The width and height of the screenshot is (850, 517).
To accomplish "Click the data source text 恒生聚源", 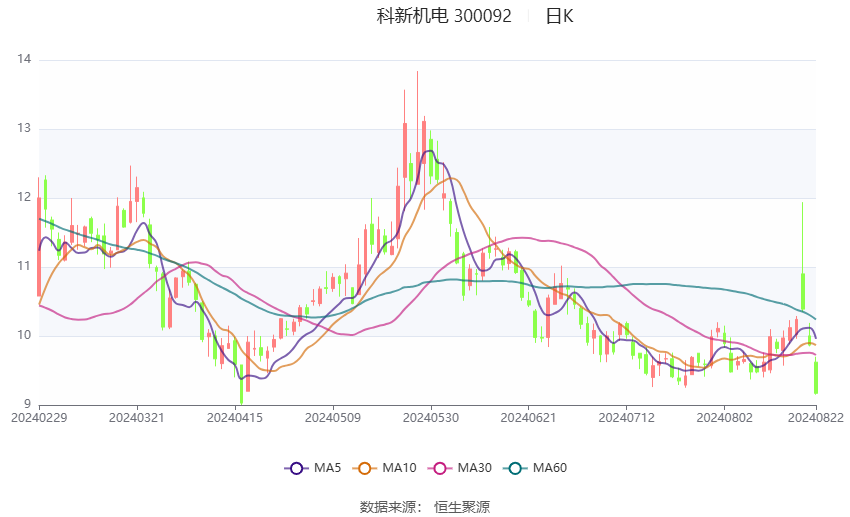I will (462, 507).
